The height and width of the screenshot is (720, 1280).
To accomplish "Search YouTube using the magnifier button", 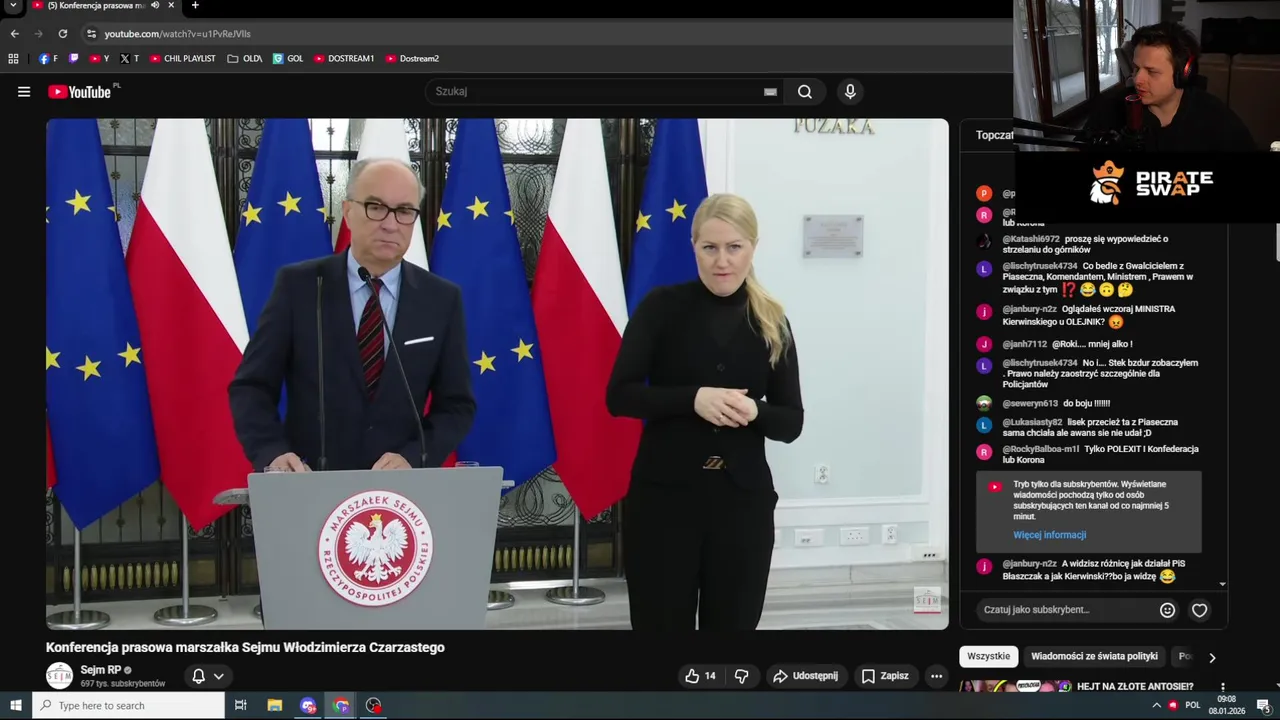I will [805, 92].
